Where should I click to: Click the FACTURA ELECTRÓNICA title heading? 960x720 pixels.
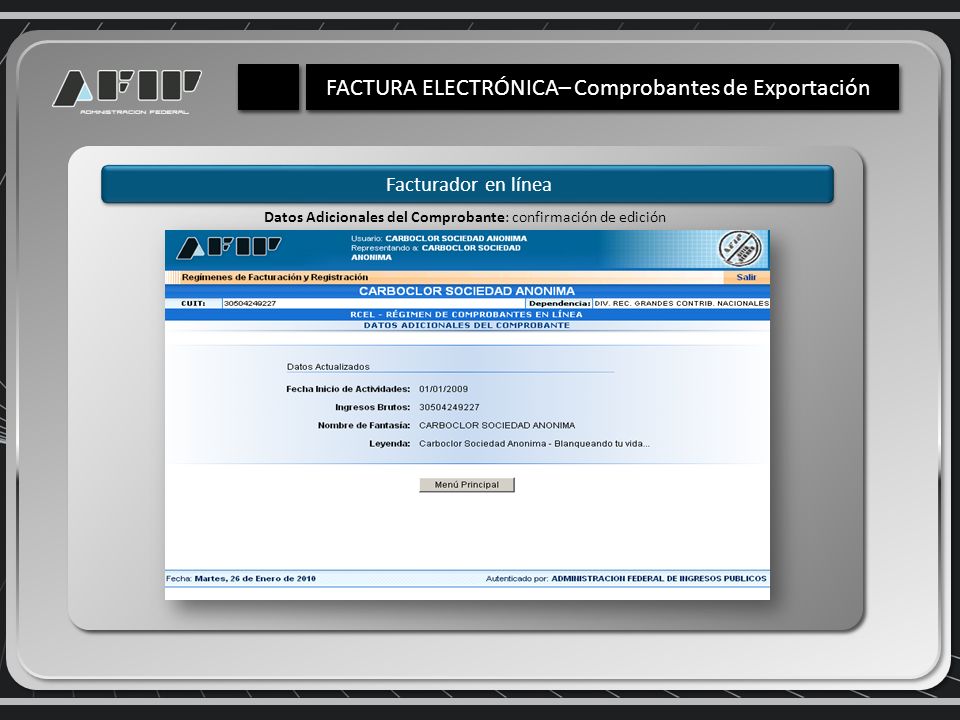click(x=602, y=88)
